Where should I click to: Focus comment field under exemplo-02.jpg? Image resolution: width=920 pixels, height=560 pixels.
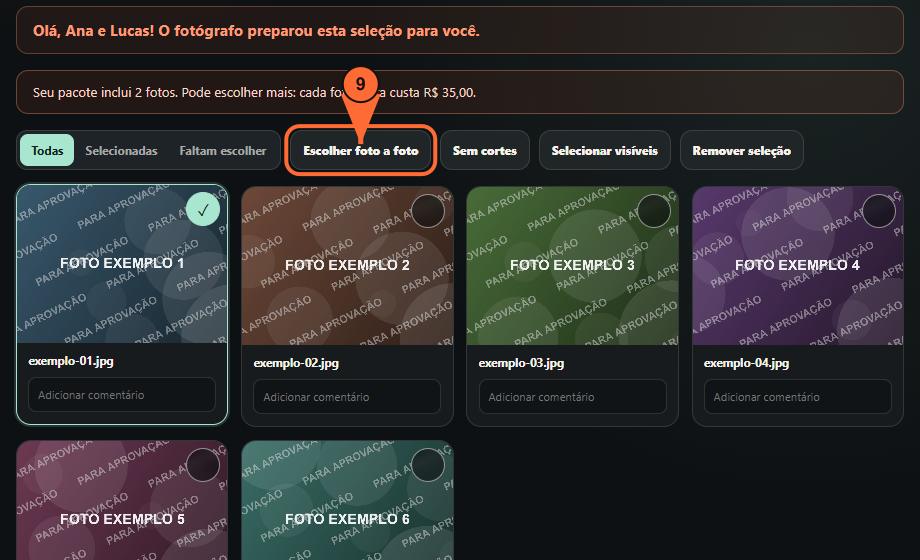click(x=347, y=396)
